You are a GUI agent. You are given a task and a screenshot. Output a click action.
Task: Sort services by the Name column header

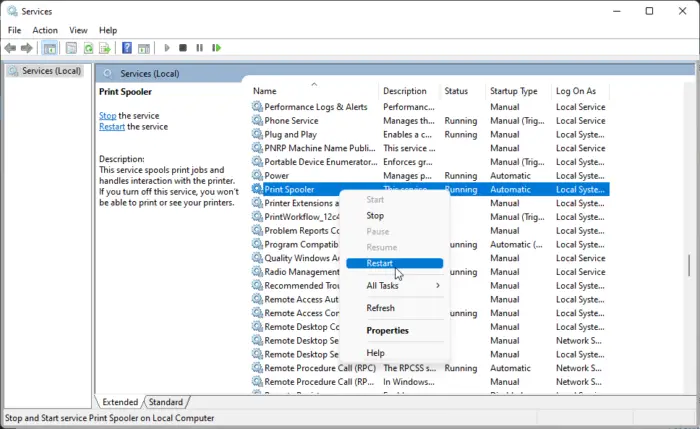[x=265, y=91]
